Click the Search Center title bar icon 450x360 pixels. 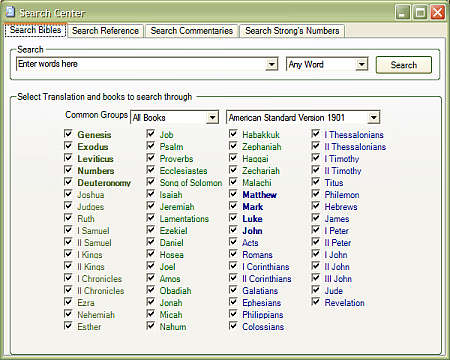(10, 12)
